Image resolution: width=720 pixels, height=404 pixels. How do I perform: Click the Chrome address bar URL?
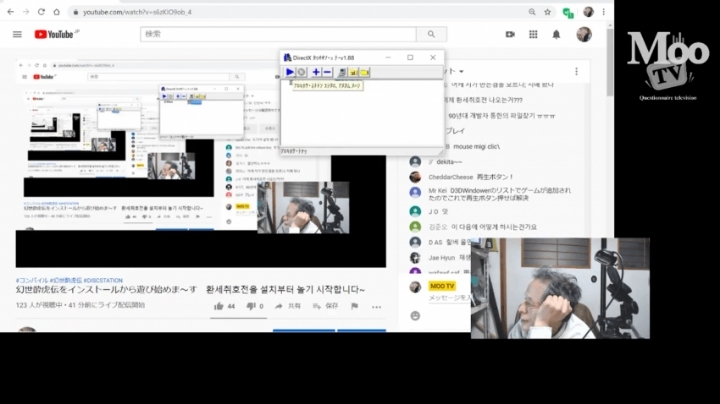[137, 12]
